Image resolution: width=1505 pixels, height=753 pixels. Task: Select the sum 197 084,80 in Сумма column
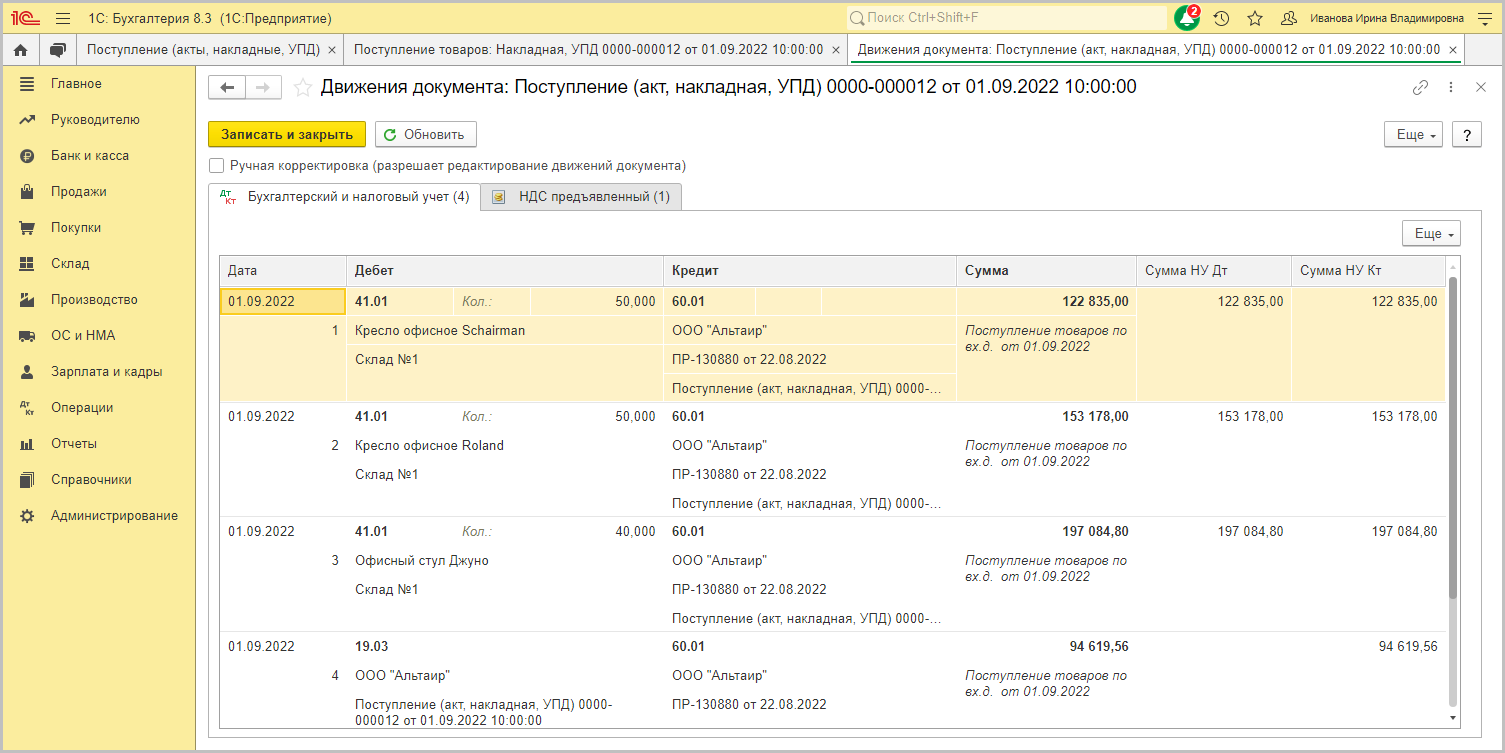coord(1046,532)
